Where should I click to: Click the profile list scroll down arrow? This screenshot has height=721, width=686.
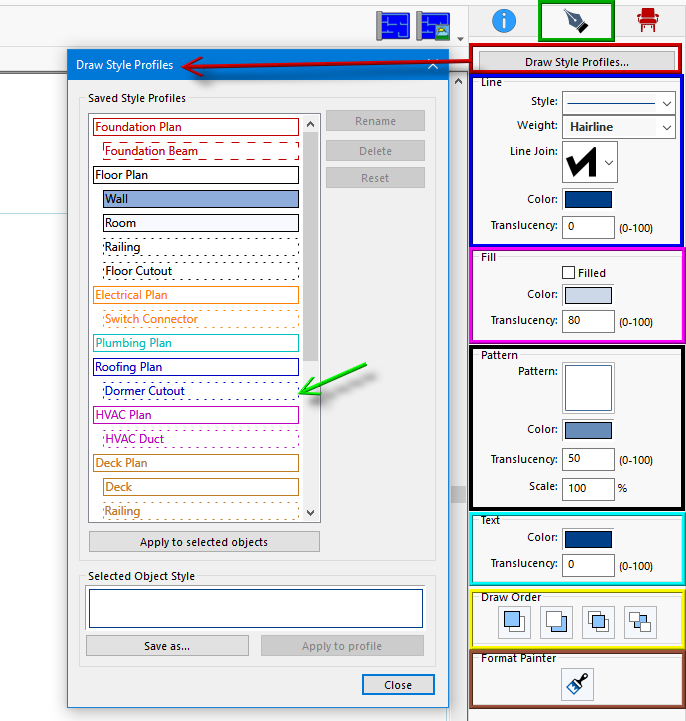[311, 512]
